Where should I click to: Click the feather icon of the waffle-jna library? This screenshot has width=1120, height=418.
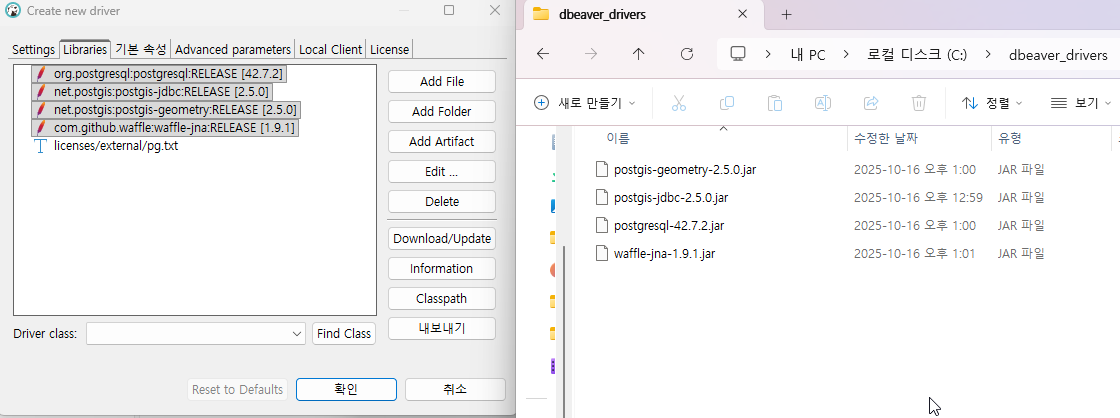tap(41, 128)
